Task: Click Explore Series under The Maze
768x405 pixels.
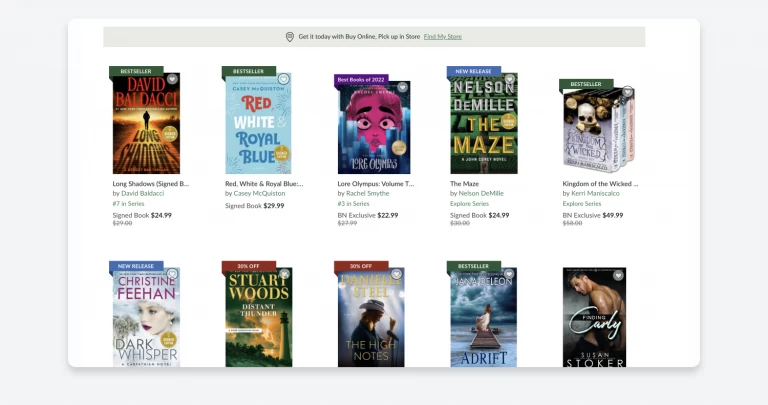Action: [469, 204]
